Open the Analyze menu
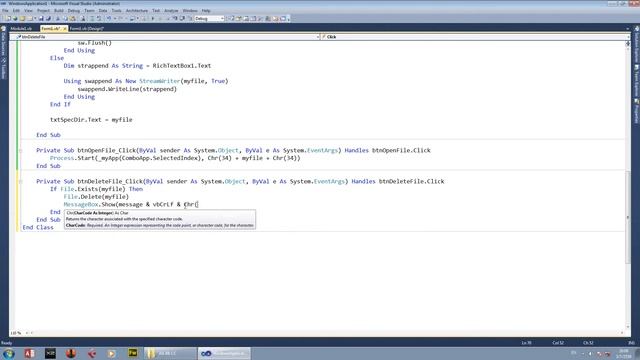 coord(171,11)
